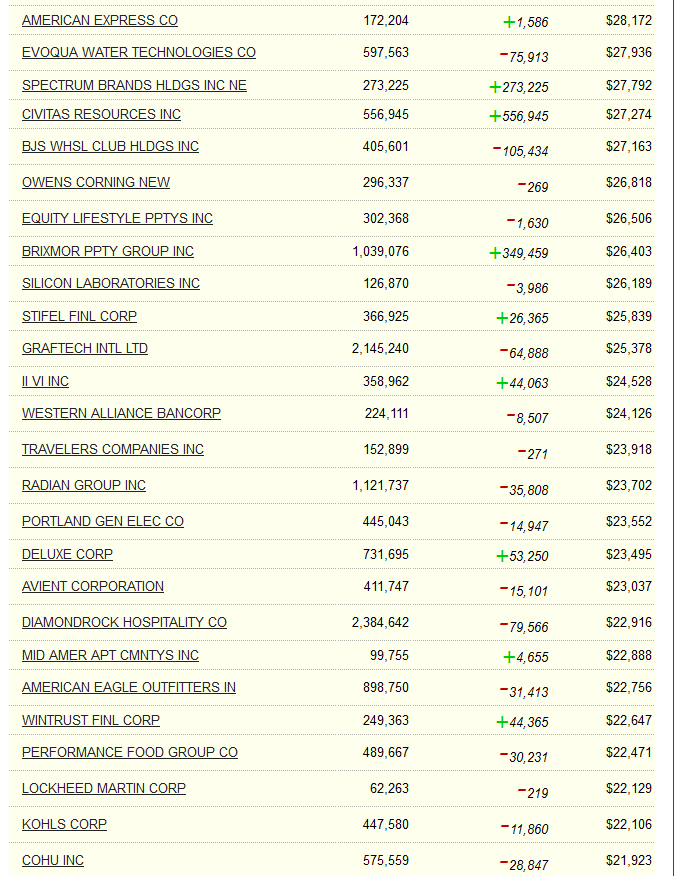Select change value -8,507
The width and height of the screenshot is (674, 876).
[x=528, y=418]
